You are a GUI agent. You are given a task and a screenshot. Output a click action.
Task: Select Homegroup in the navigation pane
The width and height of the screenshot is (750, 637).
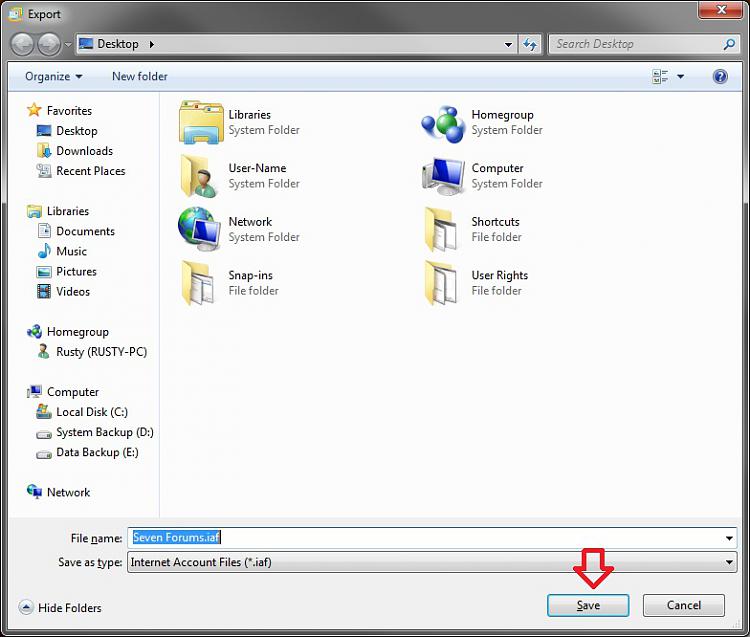click(x=68, y=331)
